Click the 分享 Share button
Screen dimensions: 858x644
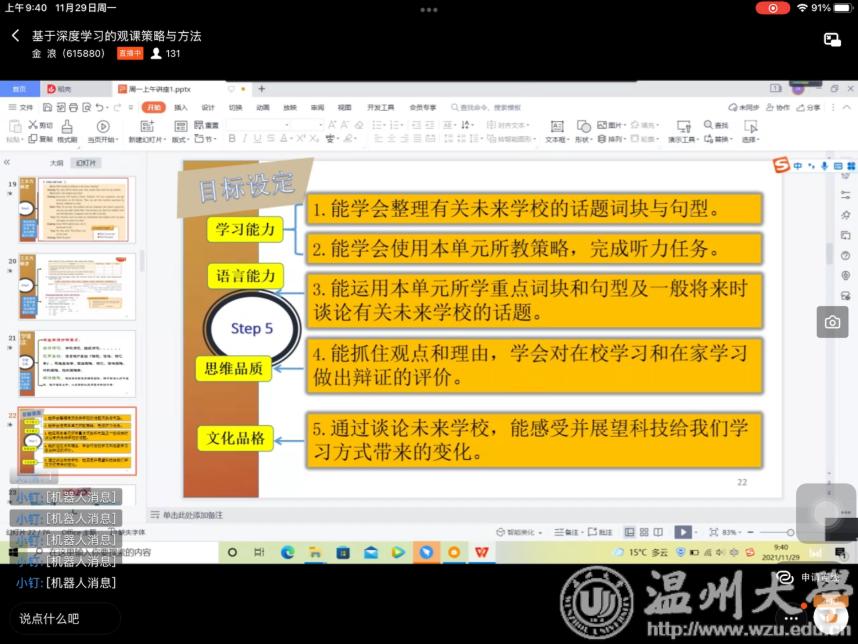(808, 107)
